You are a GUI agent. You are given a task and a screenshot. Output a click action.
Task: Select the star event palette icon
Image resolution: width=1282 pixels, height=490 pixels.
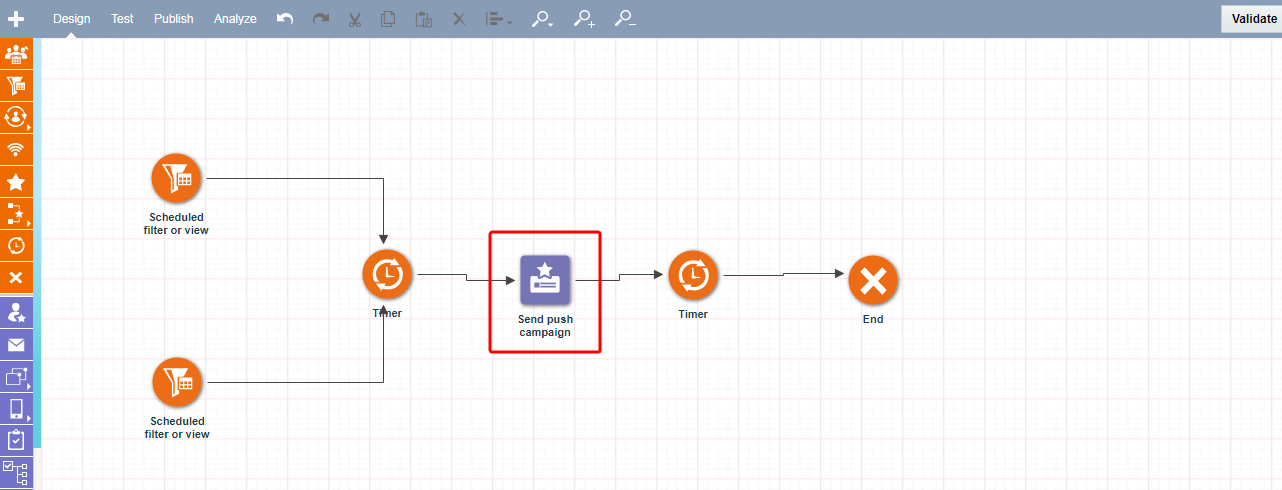[16, 182]
